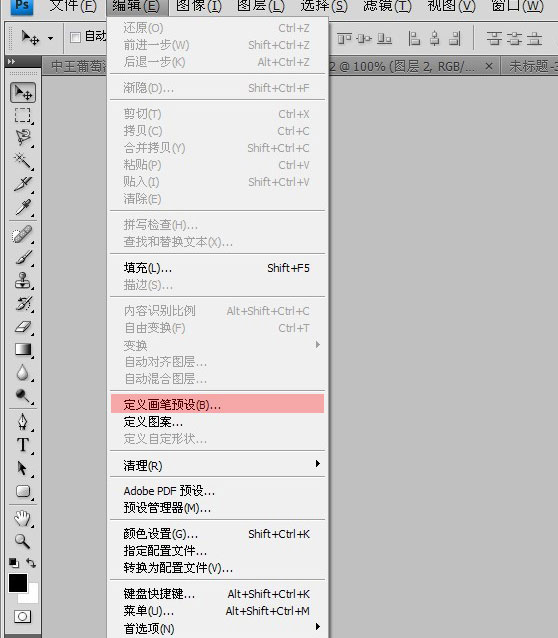Select the Eraser tool
Image resolution: width=558 pixels, height=638 pixels.
[23, 326]
